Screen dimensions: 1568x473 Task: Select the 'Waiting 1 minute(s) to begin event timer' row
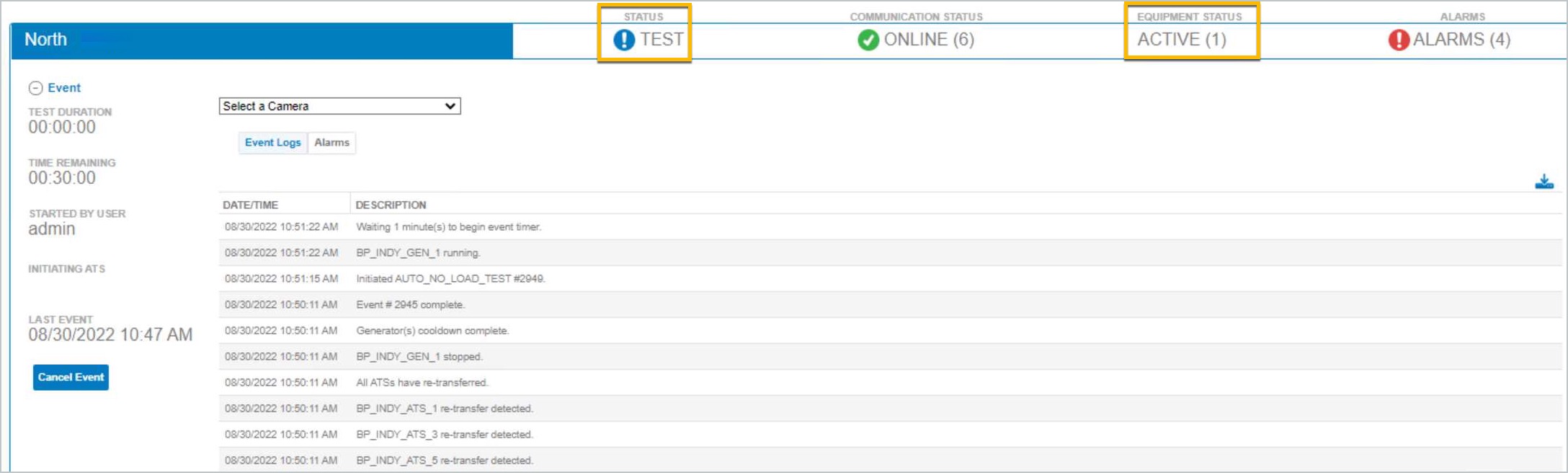click(891, 226)
